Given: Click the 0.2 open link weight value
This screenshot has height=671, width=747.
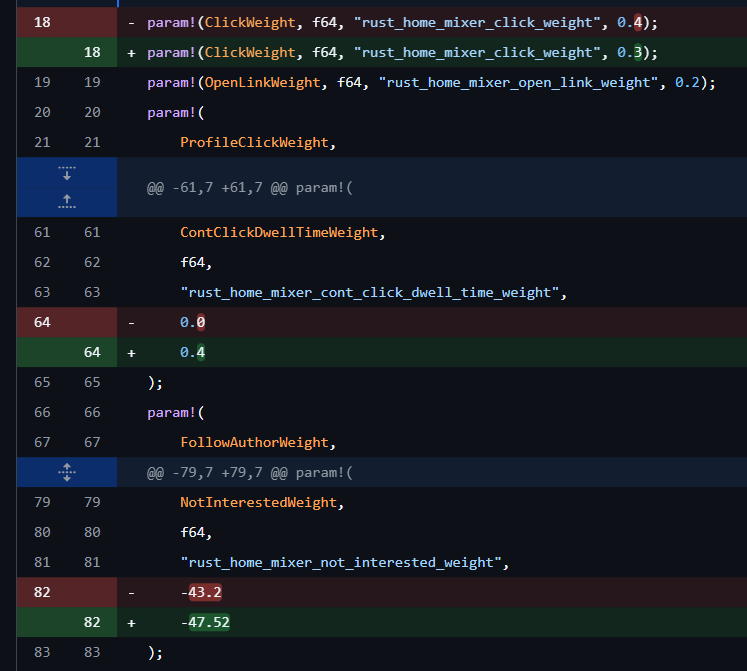Looking at the screenshot, I should tap(687, 82).
